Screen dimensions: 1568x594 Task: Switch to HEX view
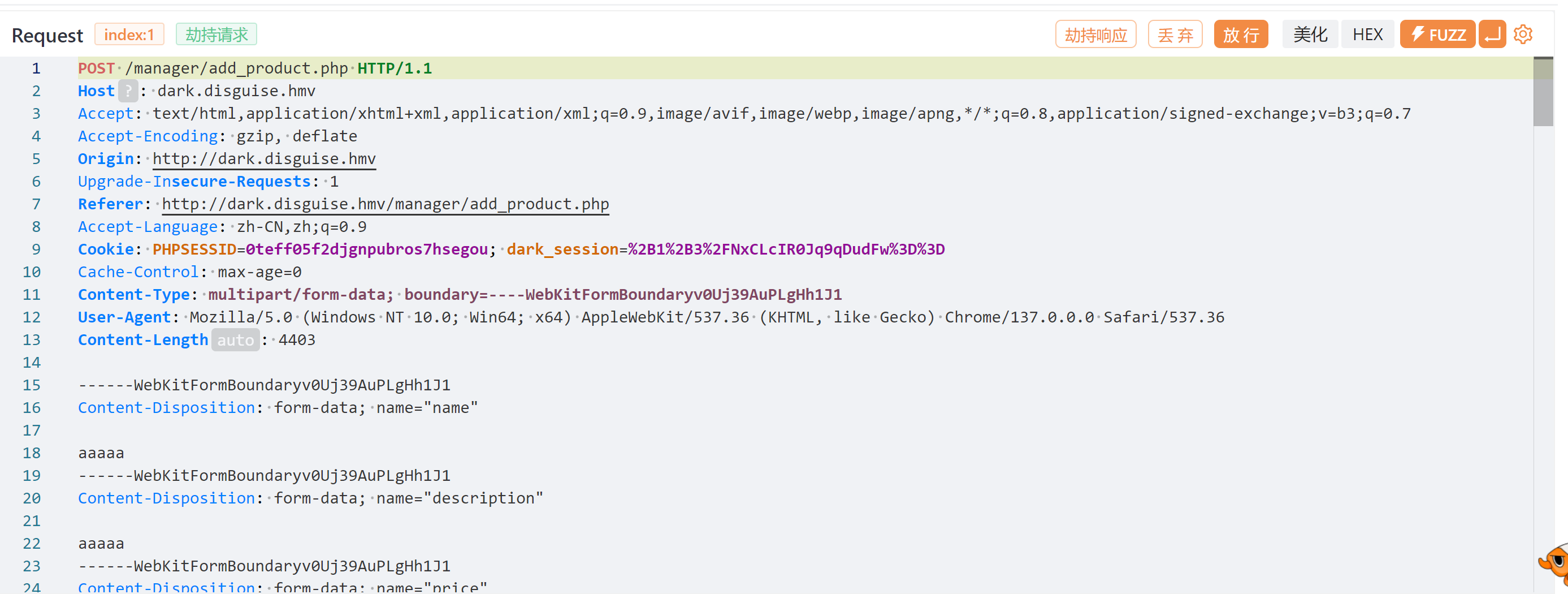pos(1368,34)
